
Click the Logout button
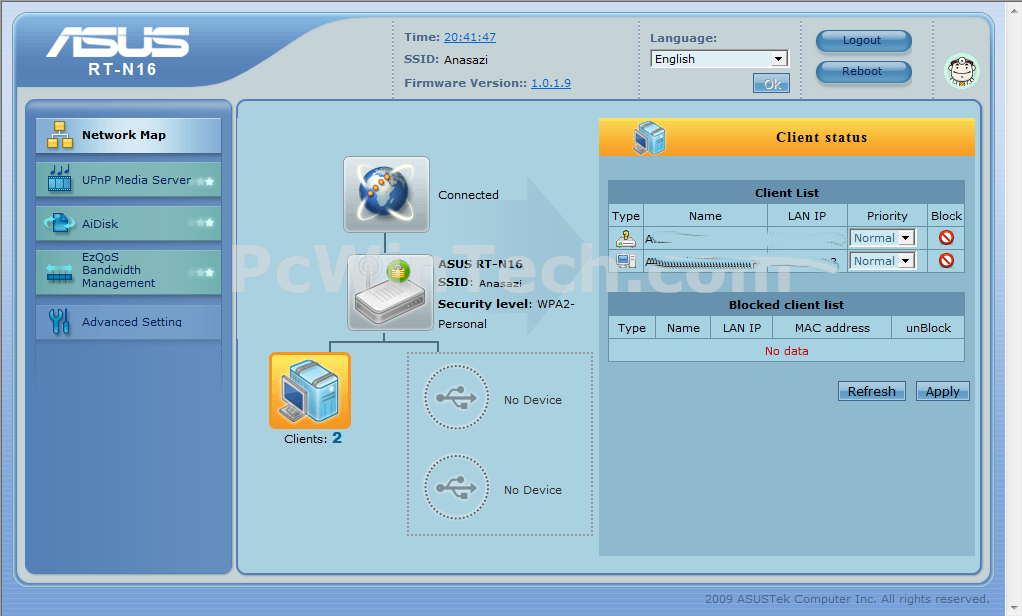pos(864,40)
